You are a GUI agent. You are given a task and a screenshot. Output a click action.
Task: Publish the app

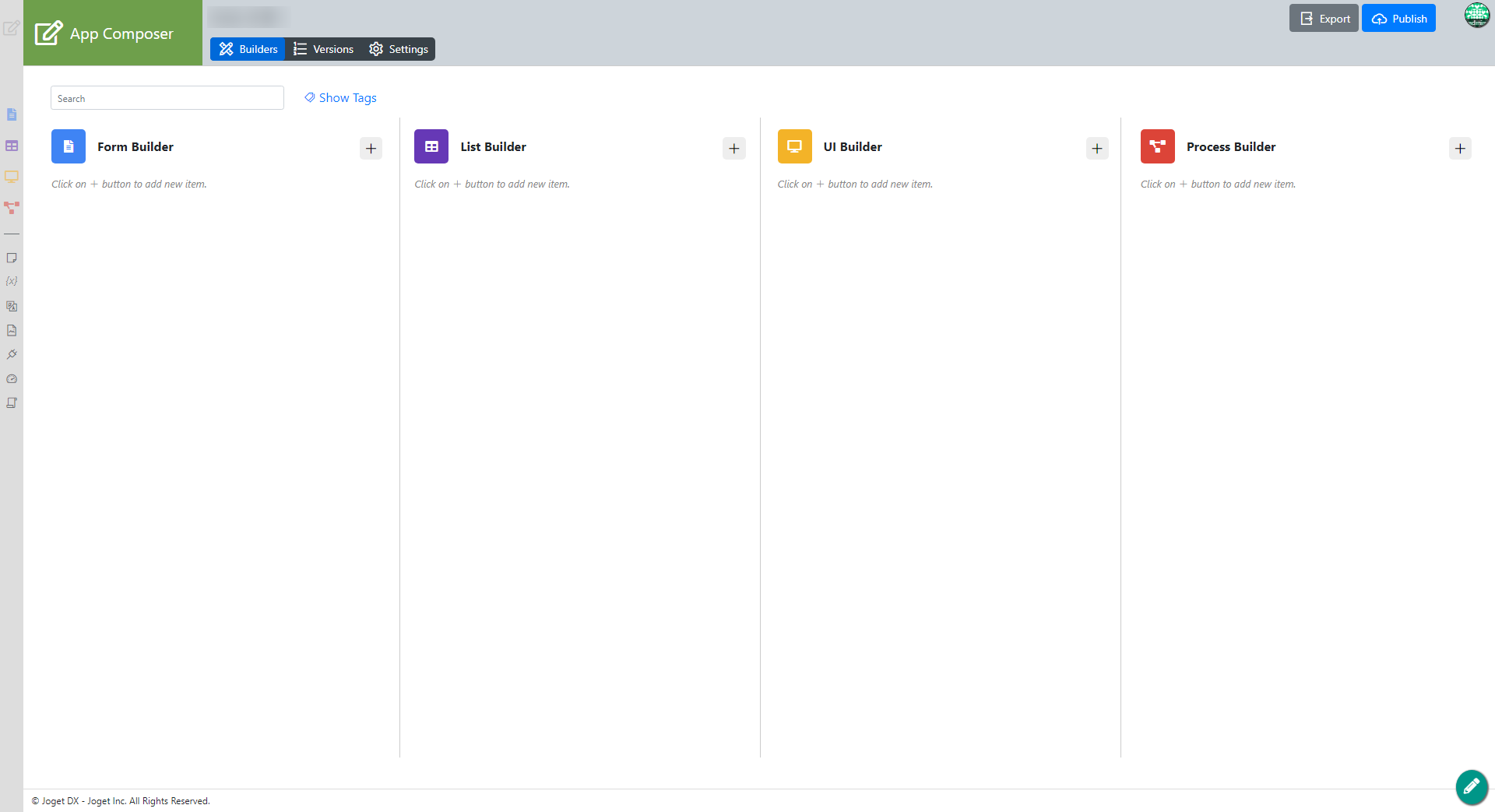point(1398,19)
